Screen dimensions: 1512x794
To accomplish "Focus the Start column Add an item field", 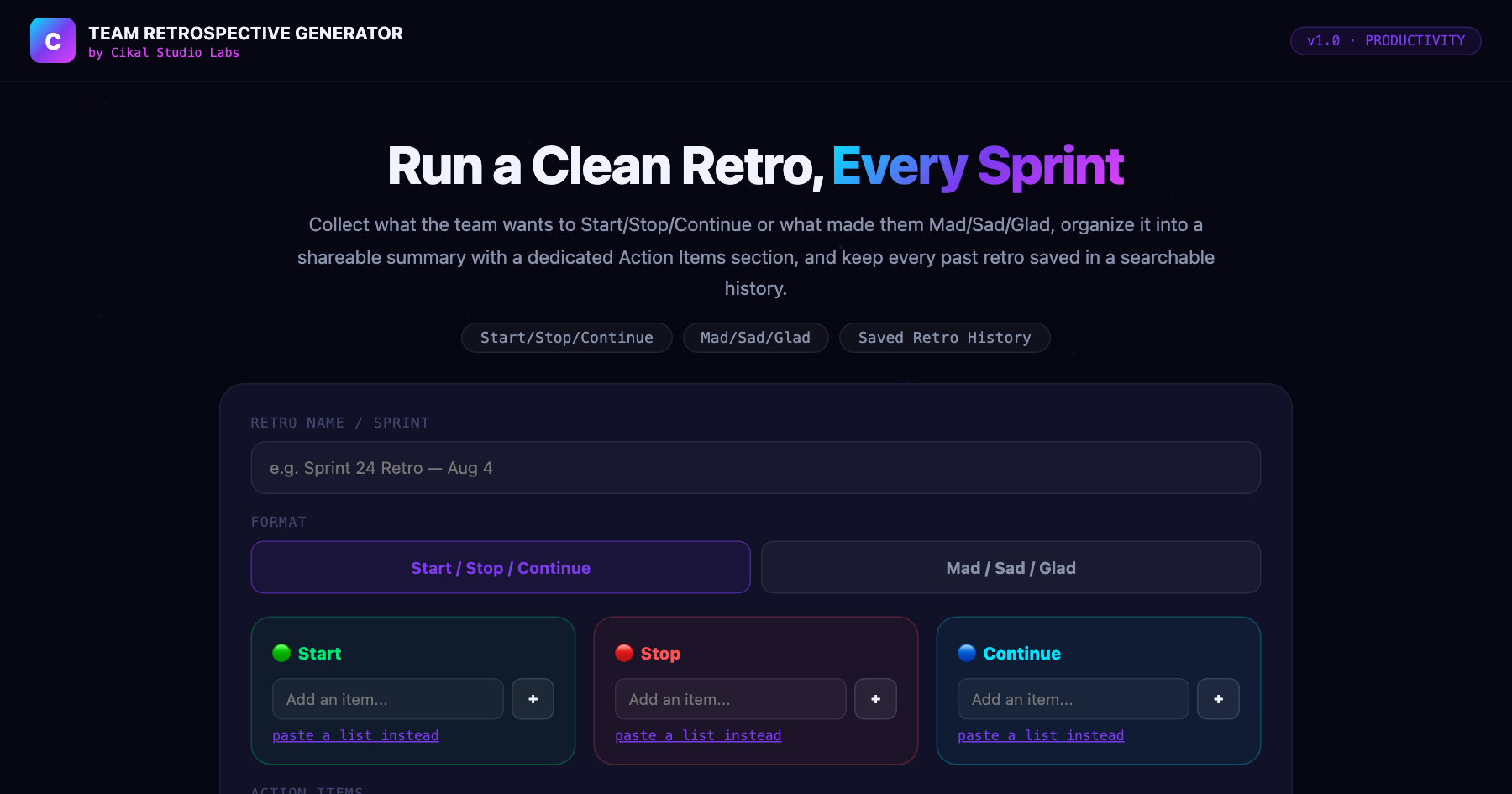I will 388,699.
